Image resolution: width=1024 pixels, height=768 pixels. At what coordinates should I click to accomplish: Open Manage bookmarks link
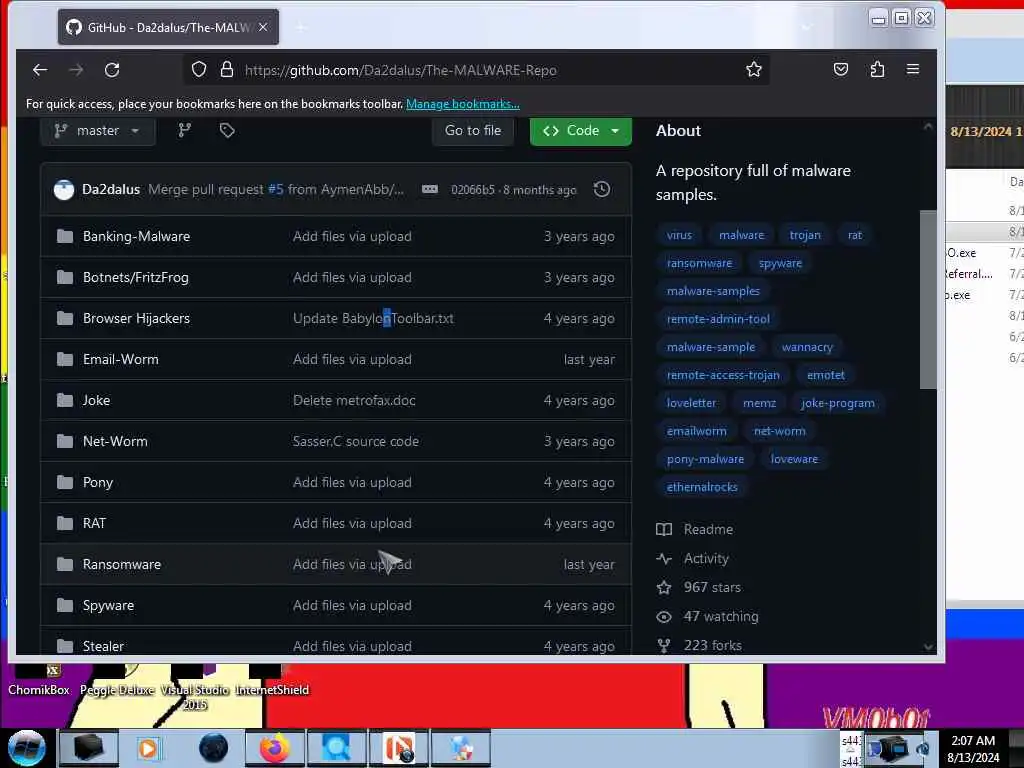(463, 104)
